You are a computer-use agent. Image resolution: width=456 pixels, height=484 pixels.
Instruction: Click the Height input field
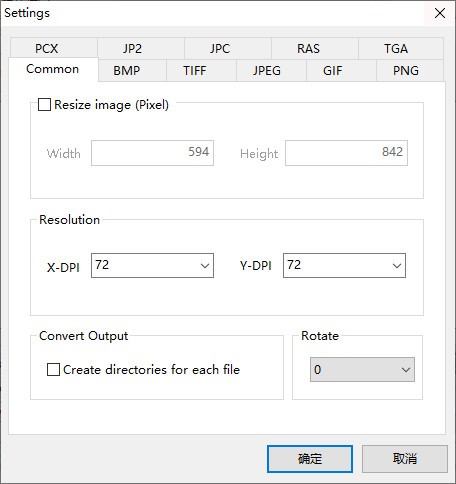pos(346,153)
